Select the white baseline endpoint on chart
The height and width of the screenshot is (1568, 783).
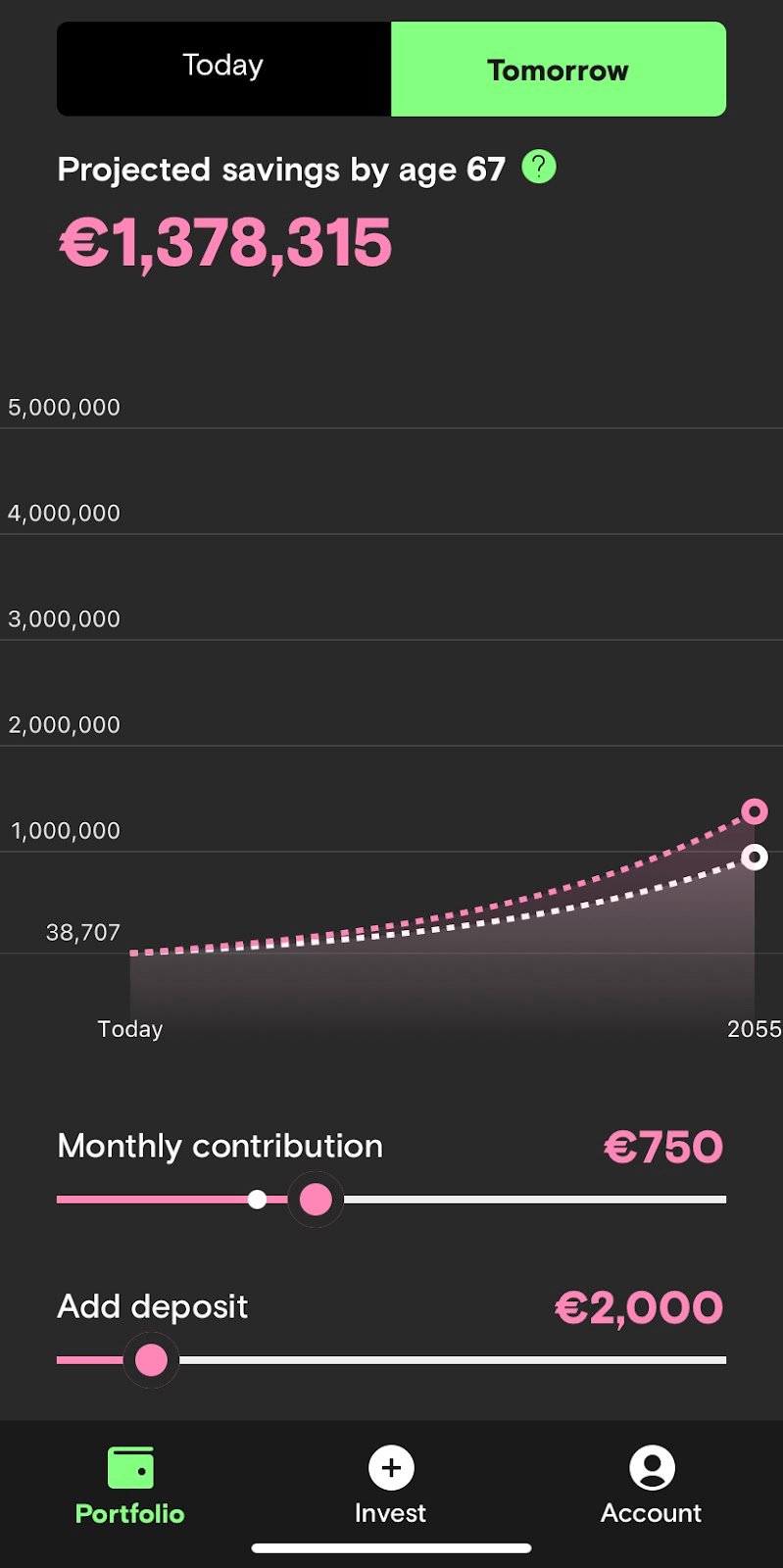click(x=754, y=857)
